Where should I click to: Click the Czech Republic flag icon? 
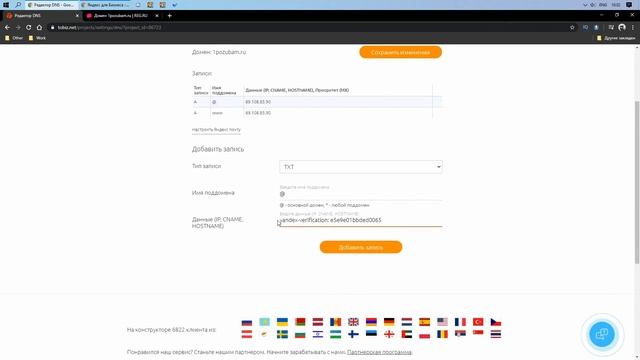496,322
